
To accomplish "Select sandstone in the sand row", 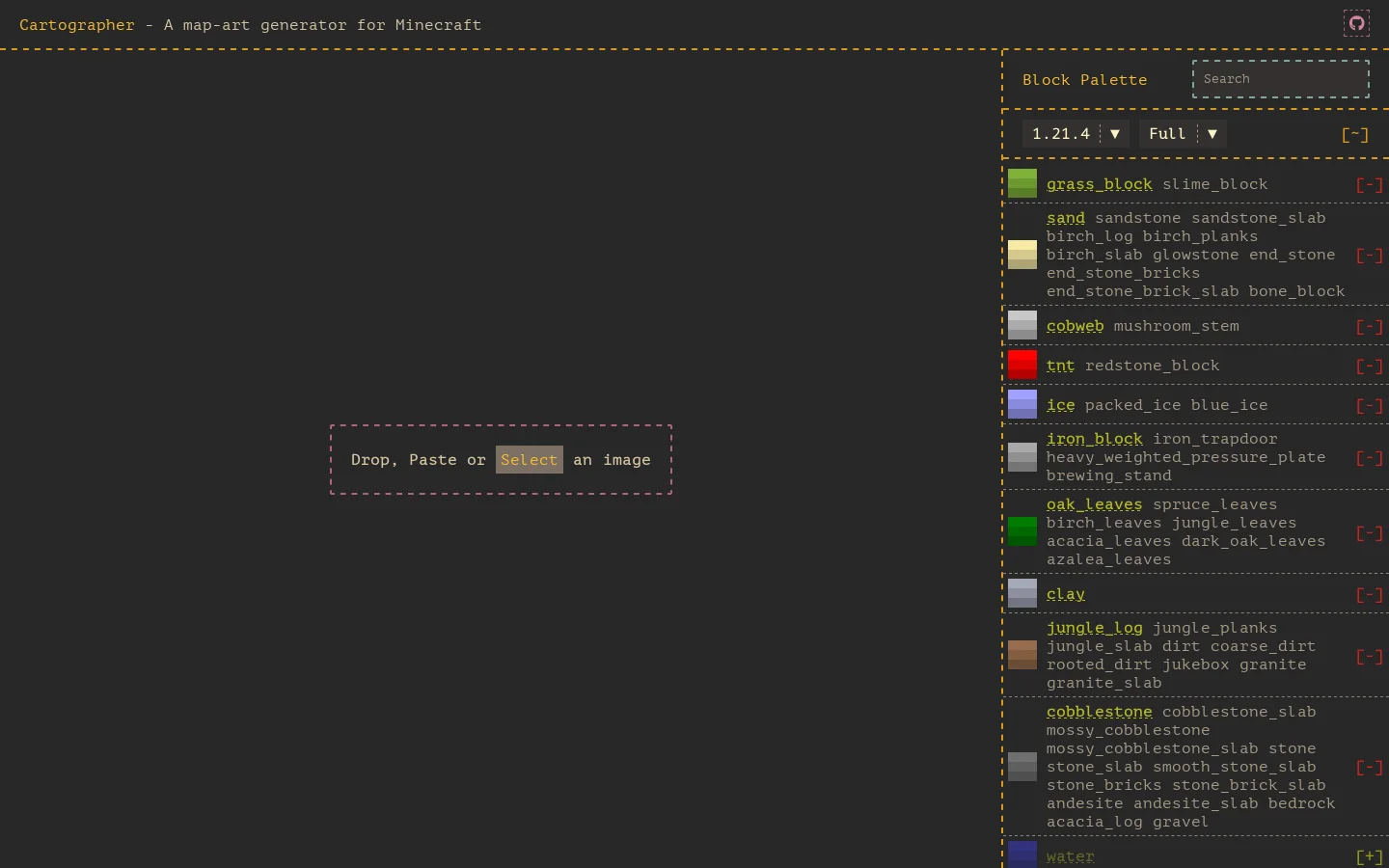I will pyautogui.click(x=1138, y=218).
